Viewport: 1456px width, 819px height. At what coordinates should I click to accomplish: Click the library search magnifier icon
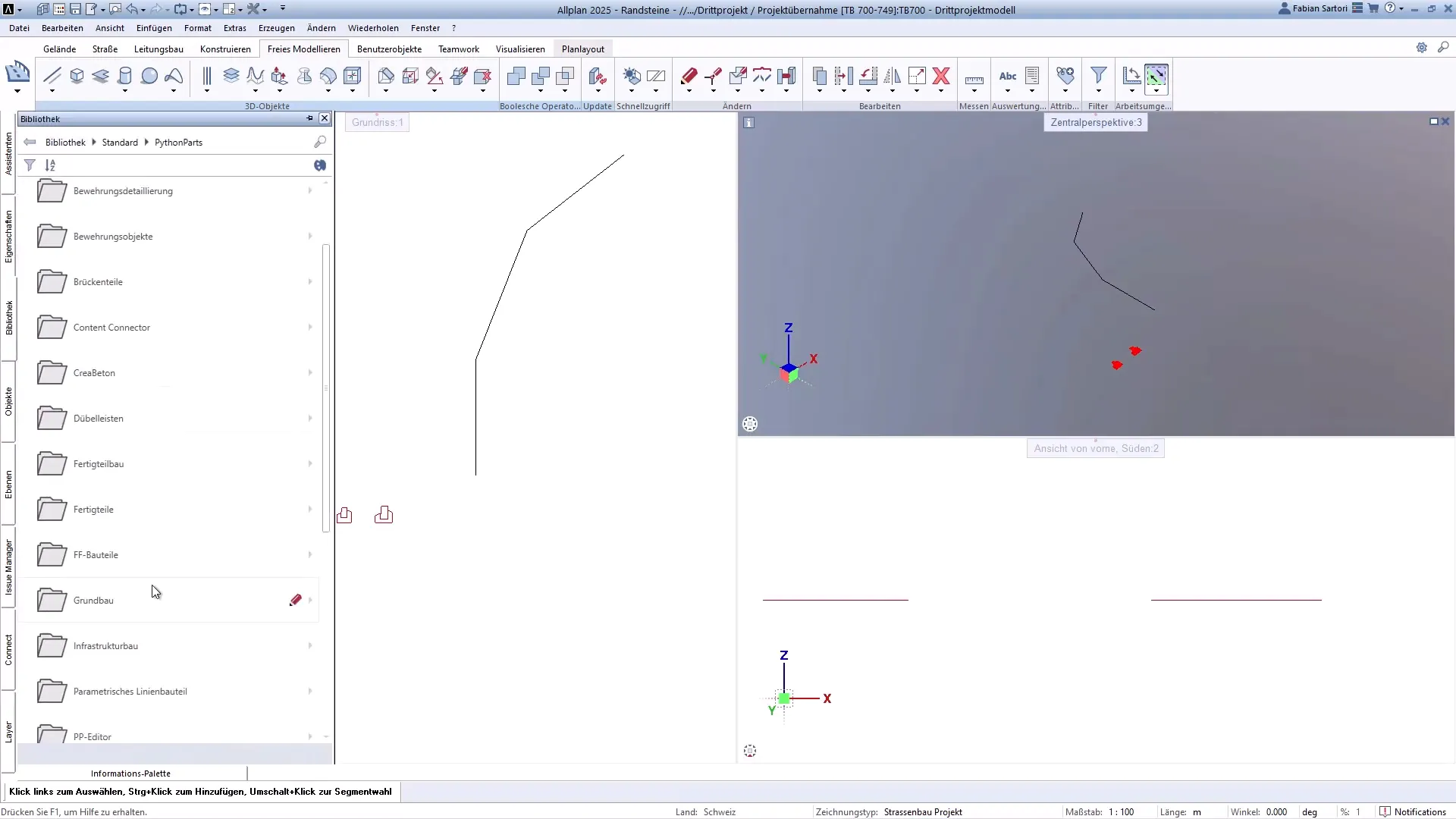click(x=320, y=142)
